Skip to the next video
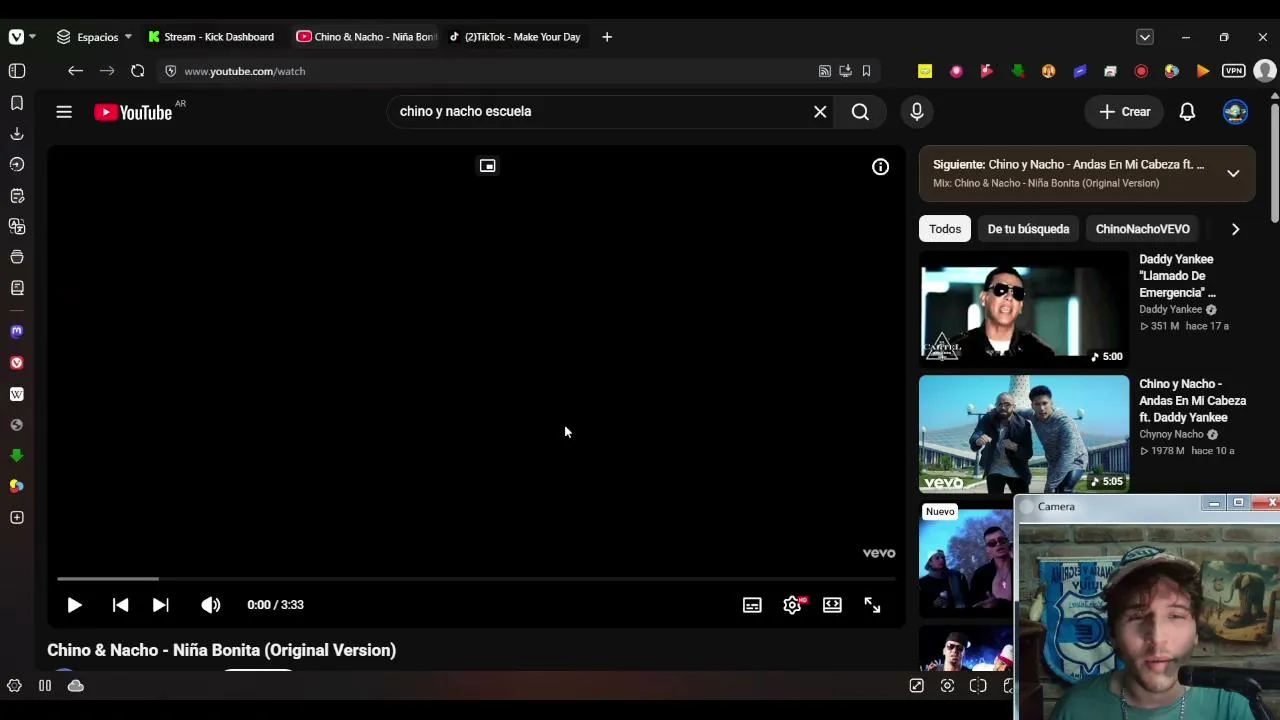This screenshot has height=720, width=1280. 161,605
